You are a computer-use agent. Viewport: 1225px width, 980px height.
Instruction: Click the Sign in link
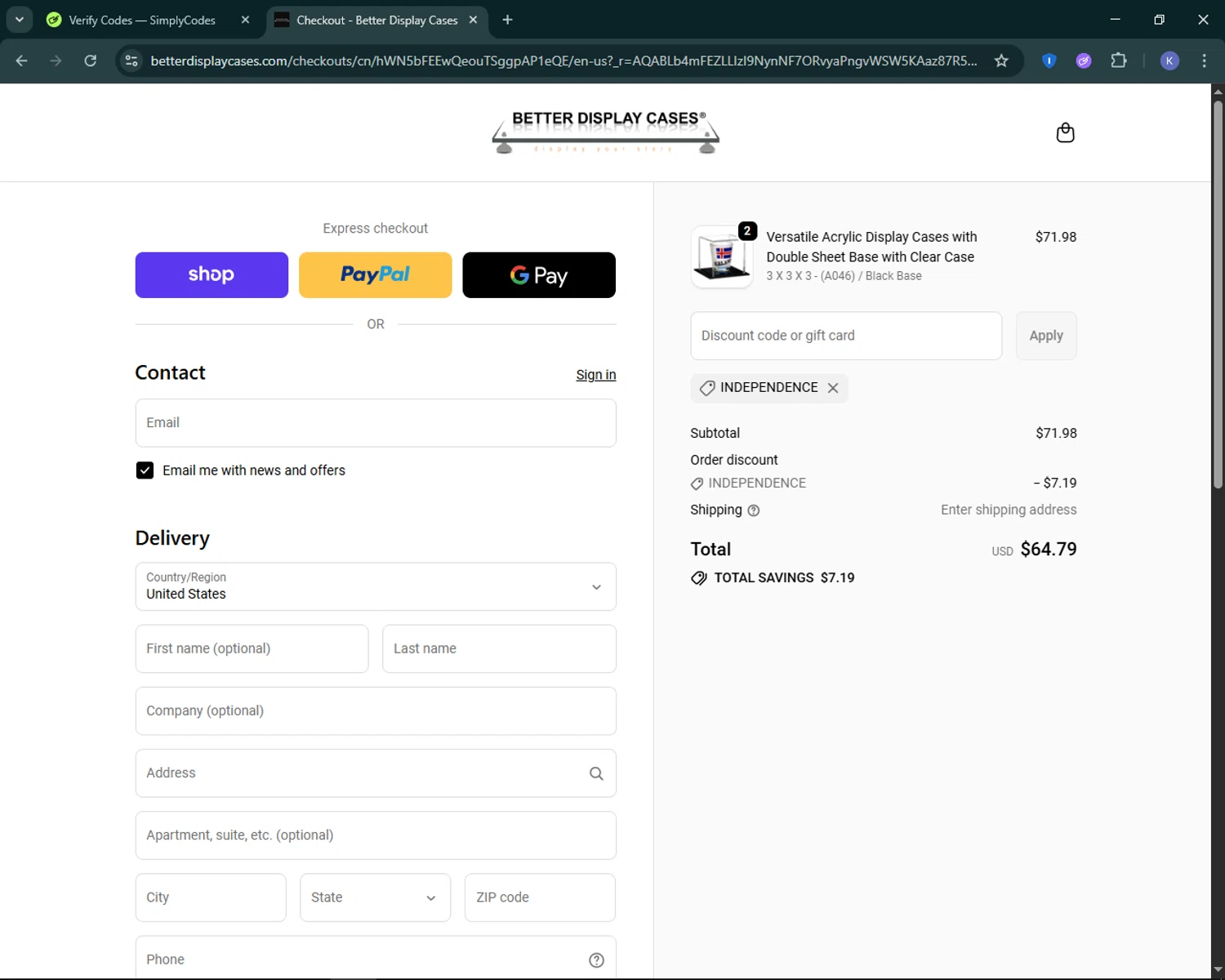(x=596, y=375)
